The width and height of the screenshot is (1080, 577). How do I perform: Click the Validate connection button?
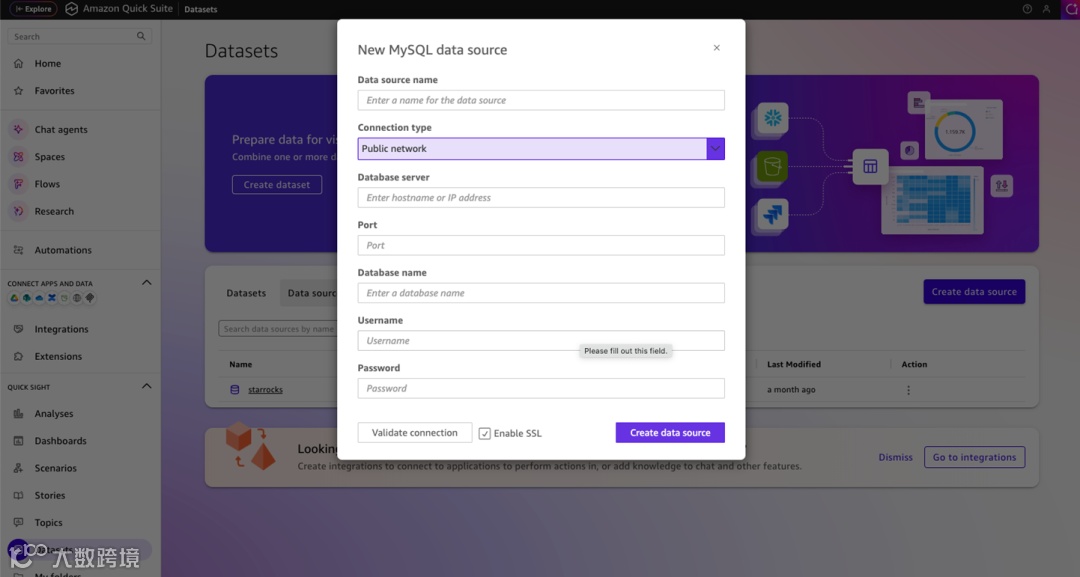415,432
